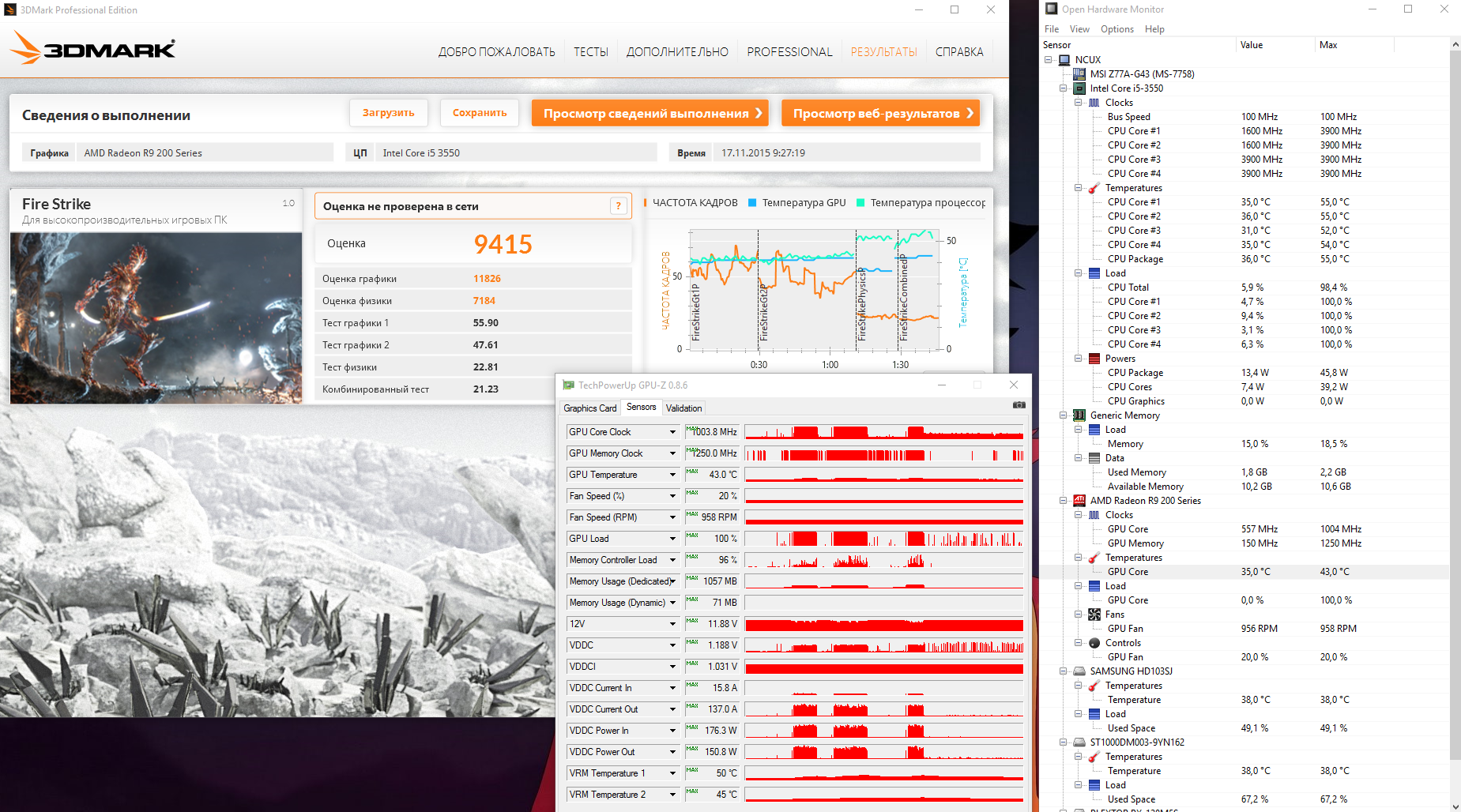Open the Memory Controller Load dropdown
The image size is (1461, 812).
672,560
